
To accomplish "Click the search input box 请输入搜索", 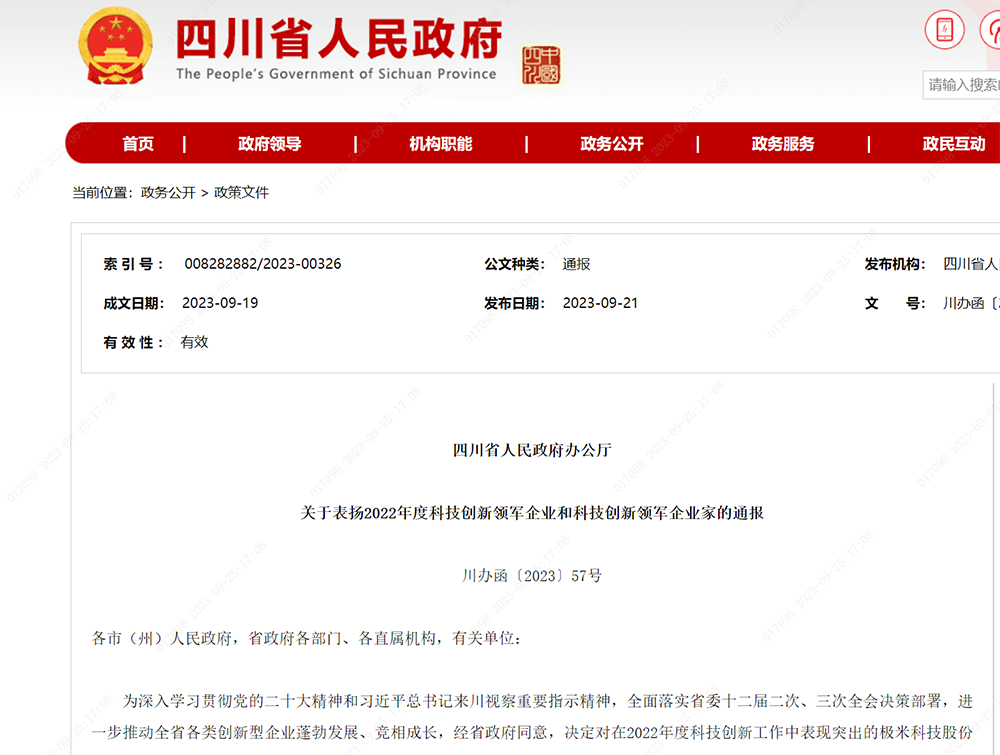I will (x=963, y=86).
